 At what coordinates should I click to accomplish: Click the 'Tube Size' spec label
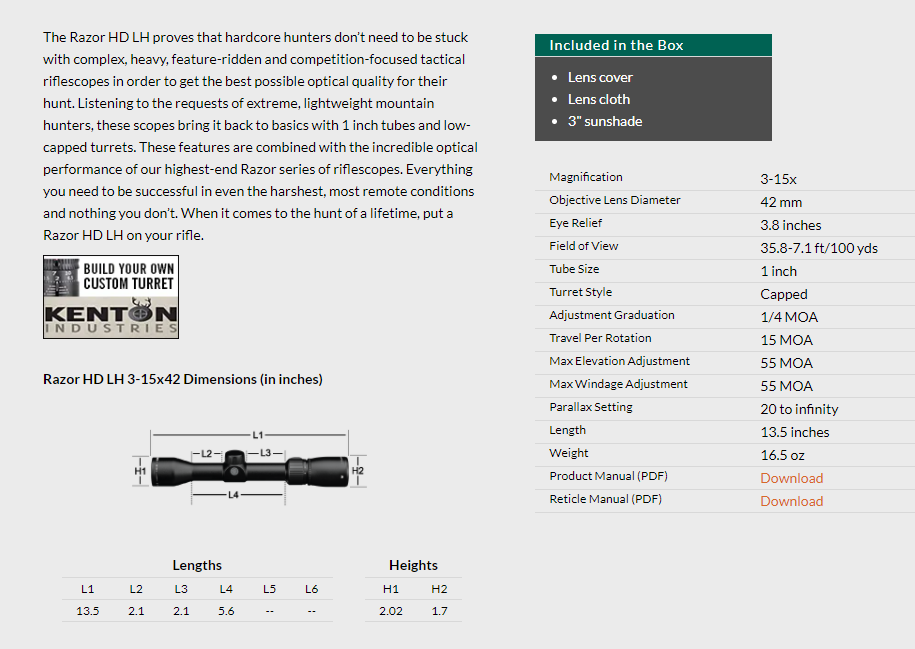point(574,269)
